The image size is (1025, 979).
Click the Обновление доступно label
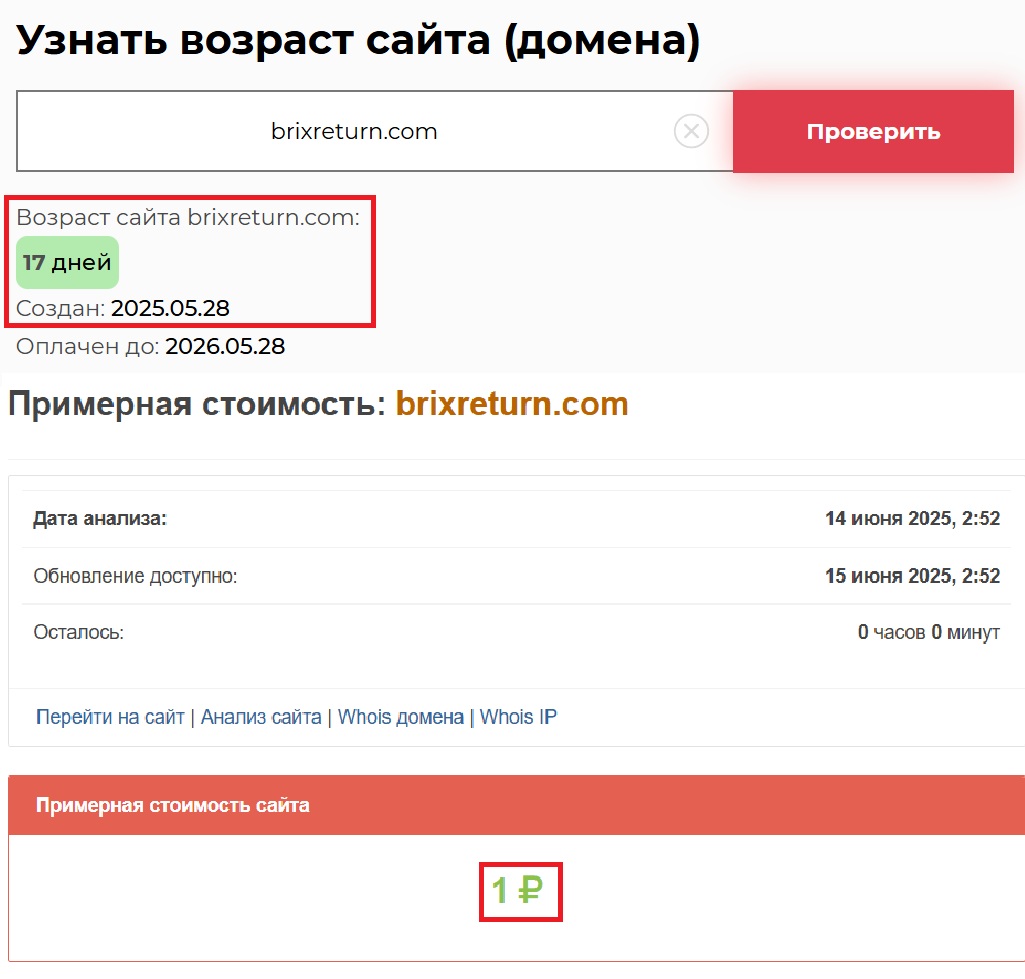coord(135,576)
